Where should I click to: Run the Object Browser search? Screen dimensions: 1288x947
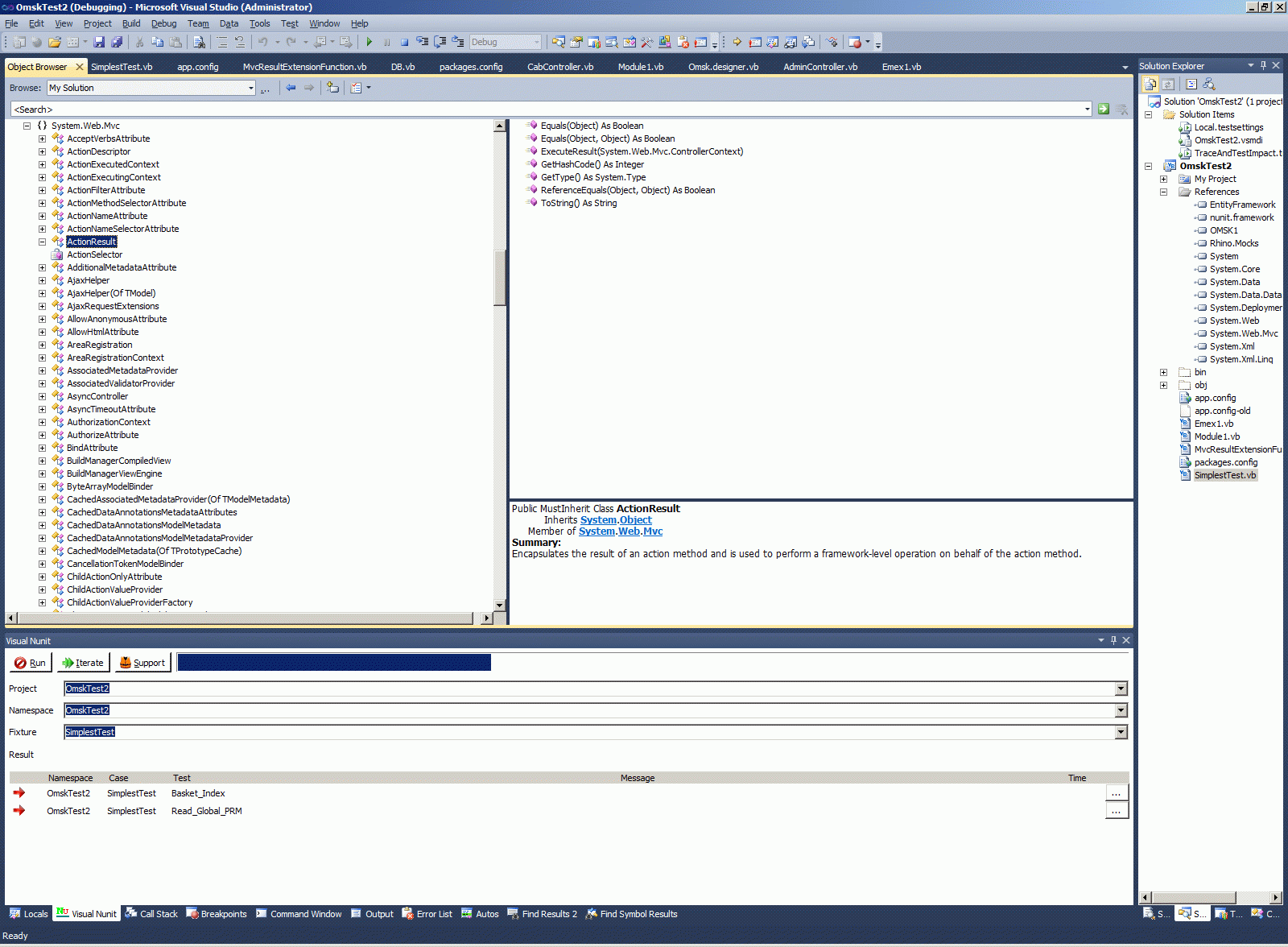1104,110
